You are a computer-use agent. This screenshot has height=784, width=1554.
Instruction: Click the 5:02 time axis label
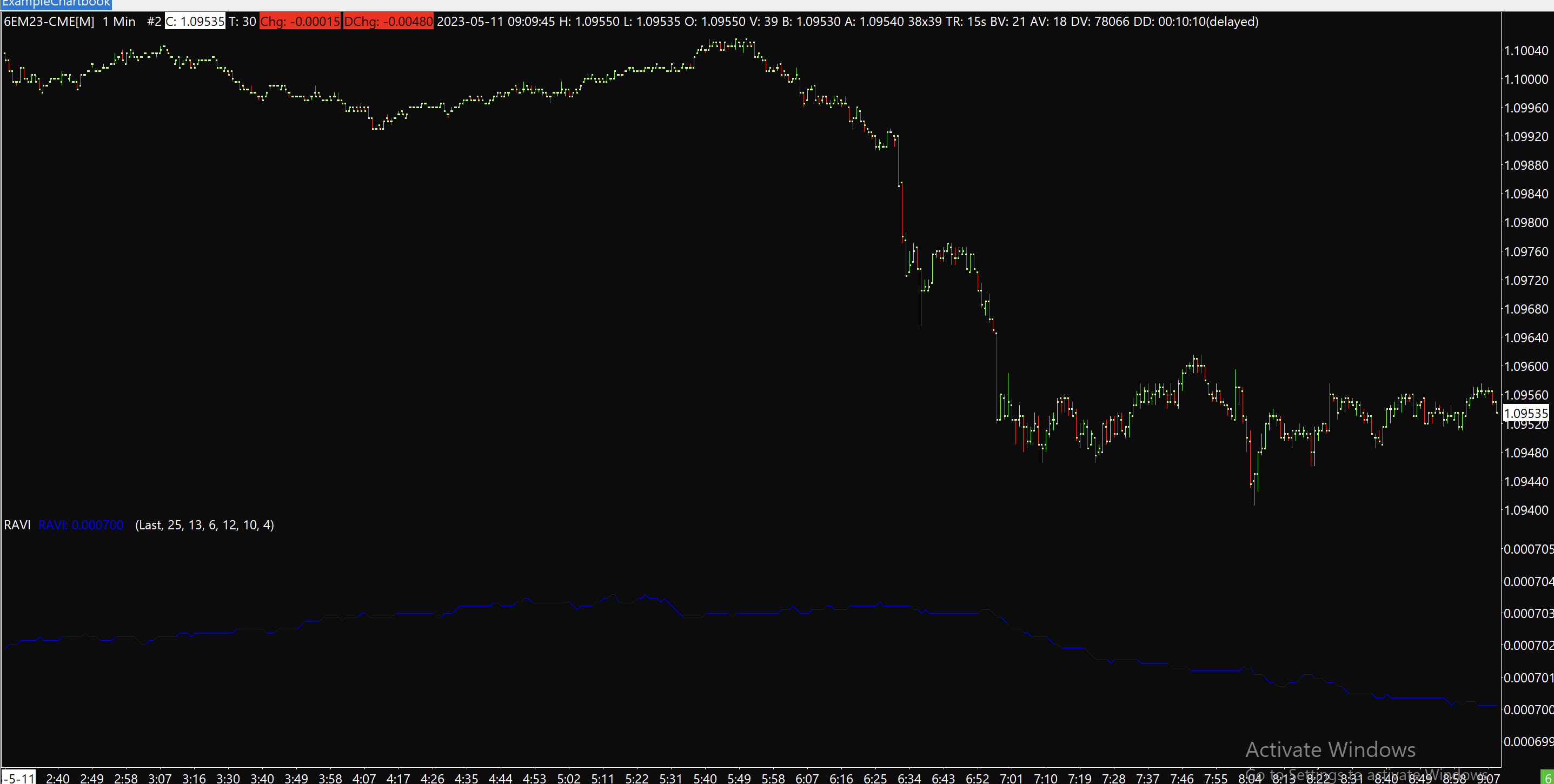568,778
